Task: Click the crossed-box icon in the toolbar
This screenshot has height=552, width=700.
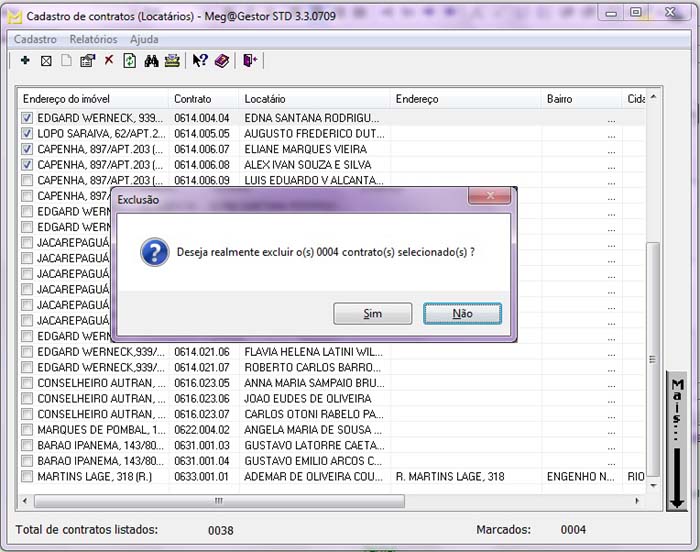Action: [x=46, y=61]
